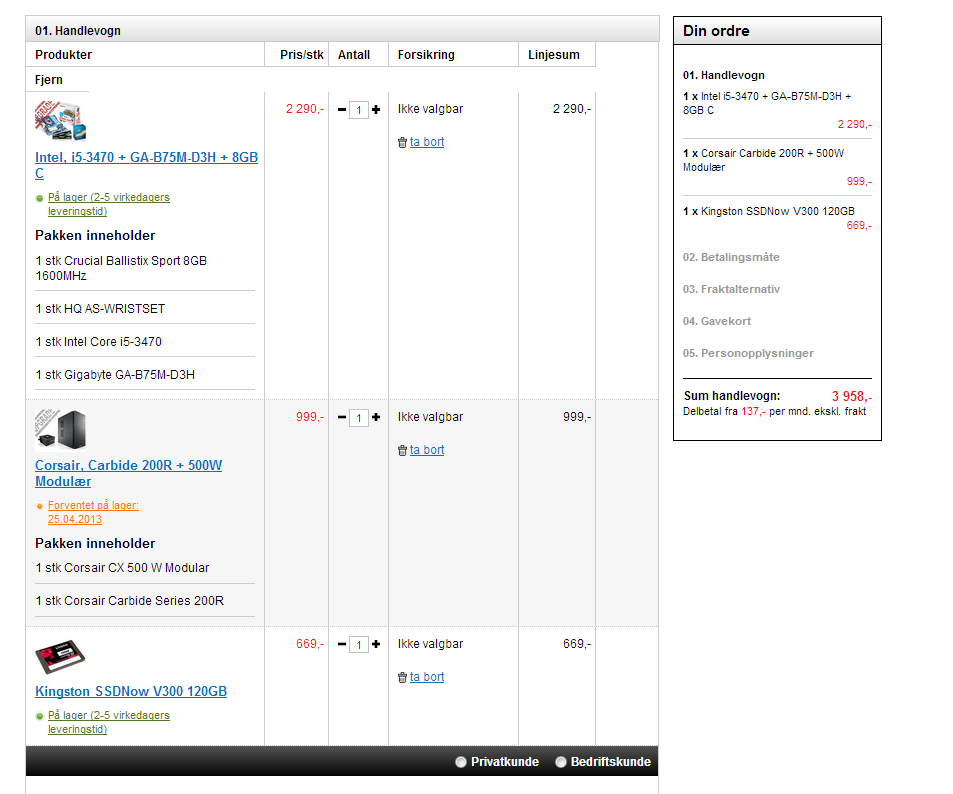This screenshot has width=953, height=794.
Task: Increase quantity of Intel i5-3470 bundle
Action: pos(376,109)
